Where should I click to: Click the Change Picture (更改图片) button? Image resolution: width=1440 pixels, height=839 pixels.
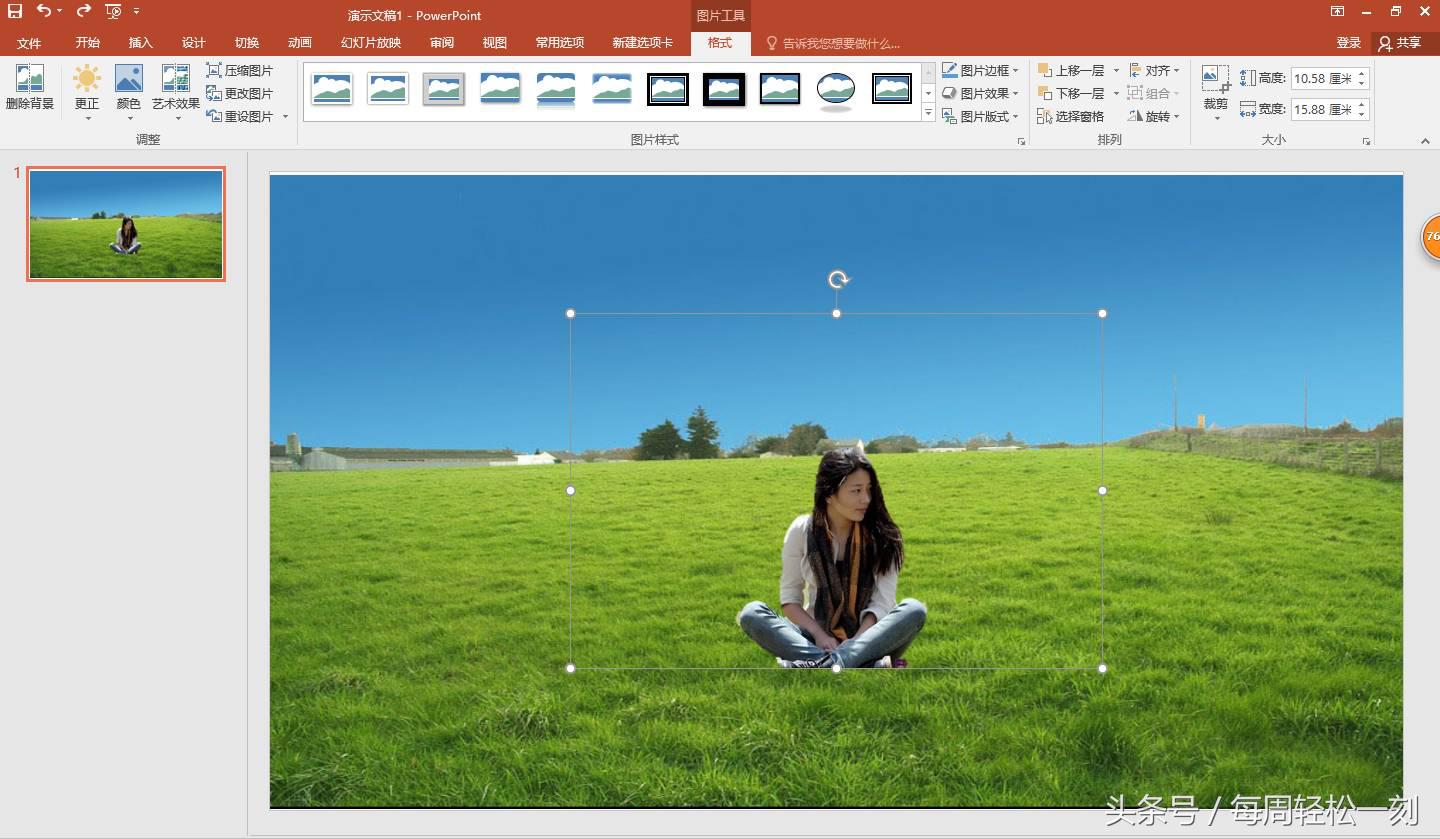(x=240, y=94)
